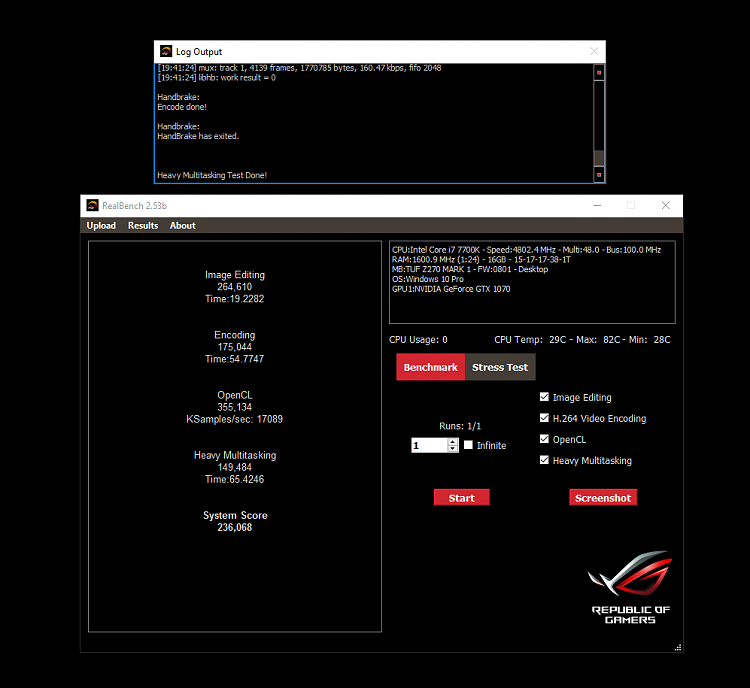Click the Encoding score 175,044
Image resolution: width=750 pixels, height=688 pixels.
(234, 347)
